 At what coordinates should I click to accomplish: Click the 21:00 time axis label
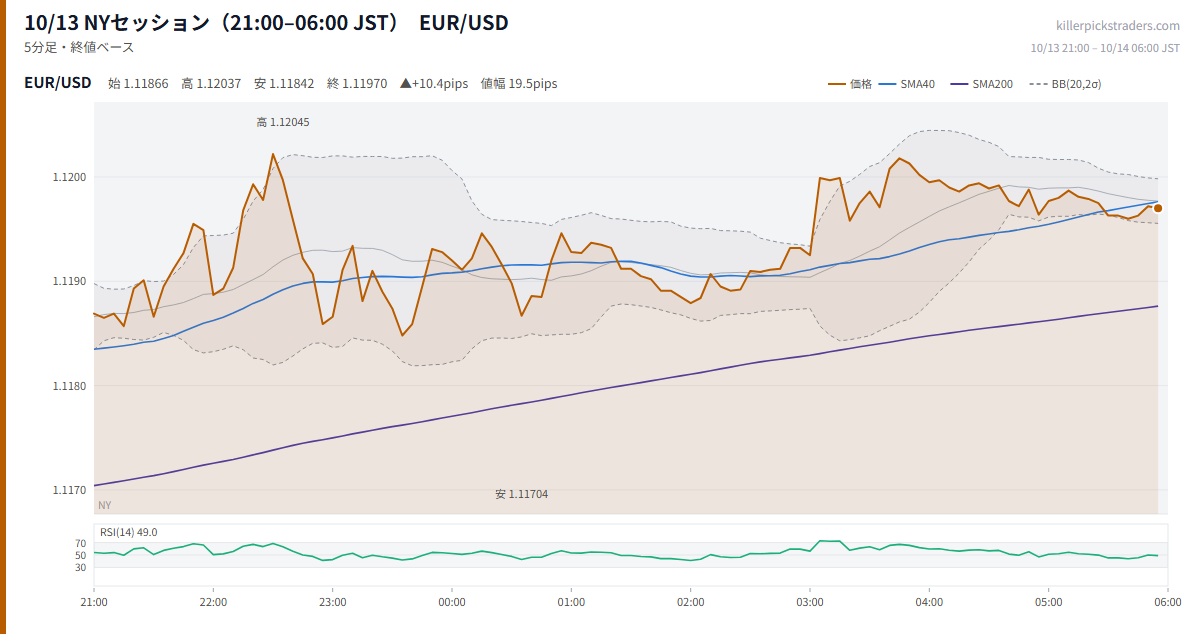(x=94, y=602)
